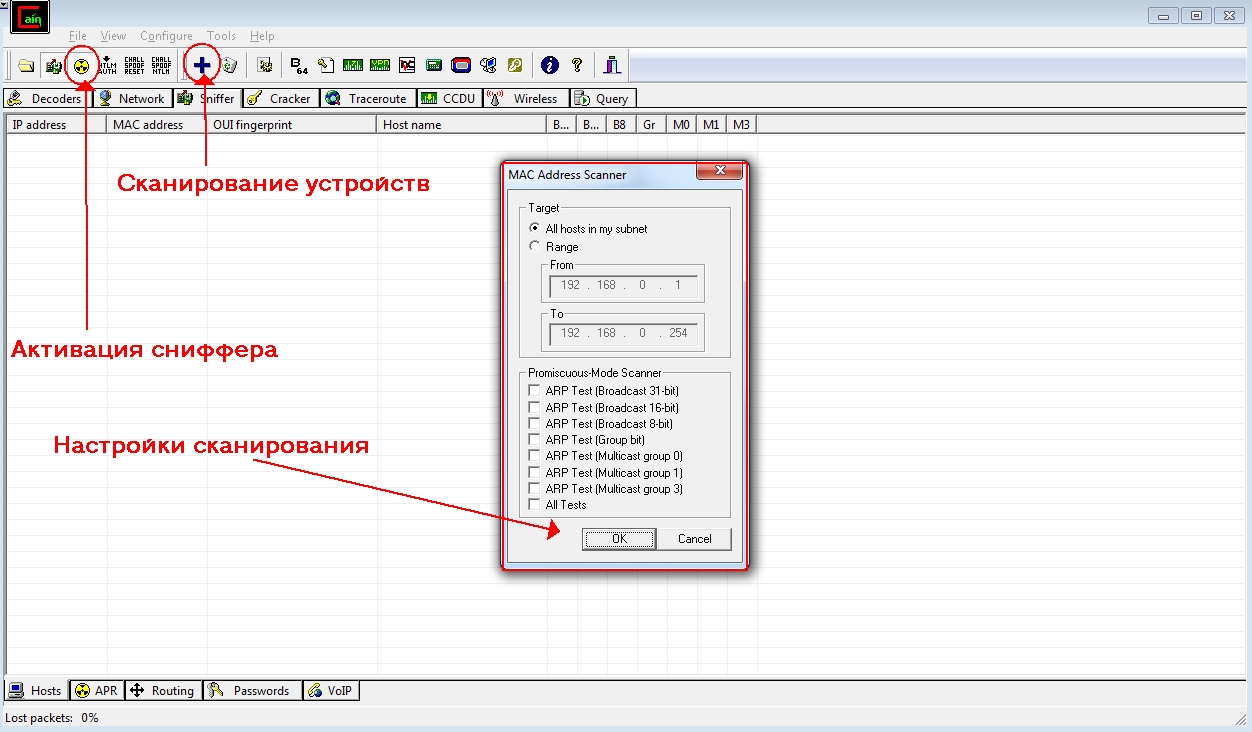Check the All Tests checkbox
The width and height of the screenshot is (1252, 732).
535,505
